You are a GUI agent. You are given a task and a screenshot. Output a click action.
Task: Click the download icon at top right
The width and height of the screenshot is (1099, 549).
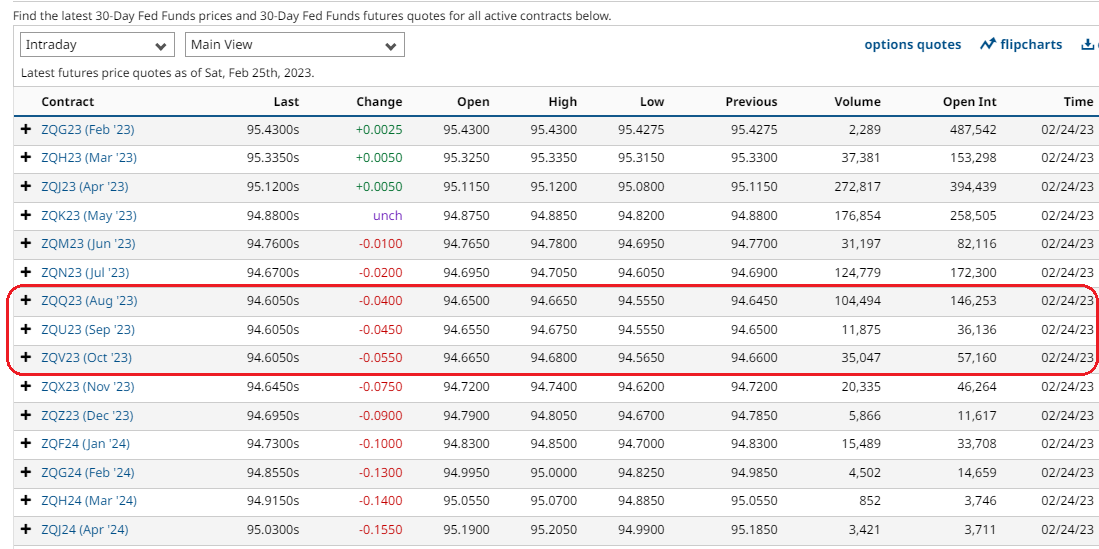pos(1088,45)
